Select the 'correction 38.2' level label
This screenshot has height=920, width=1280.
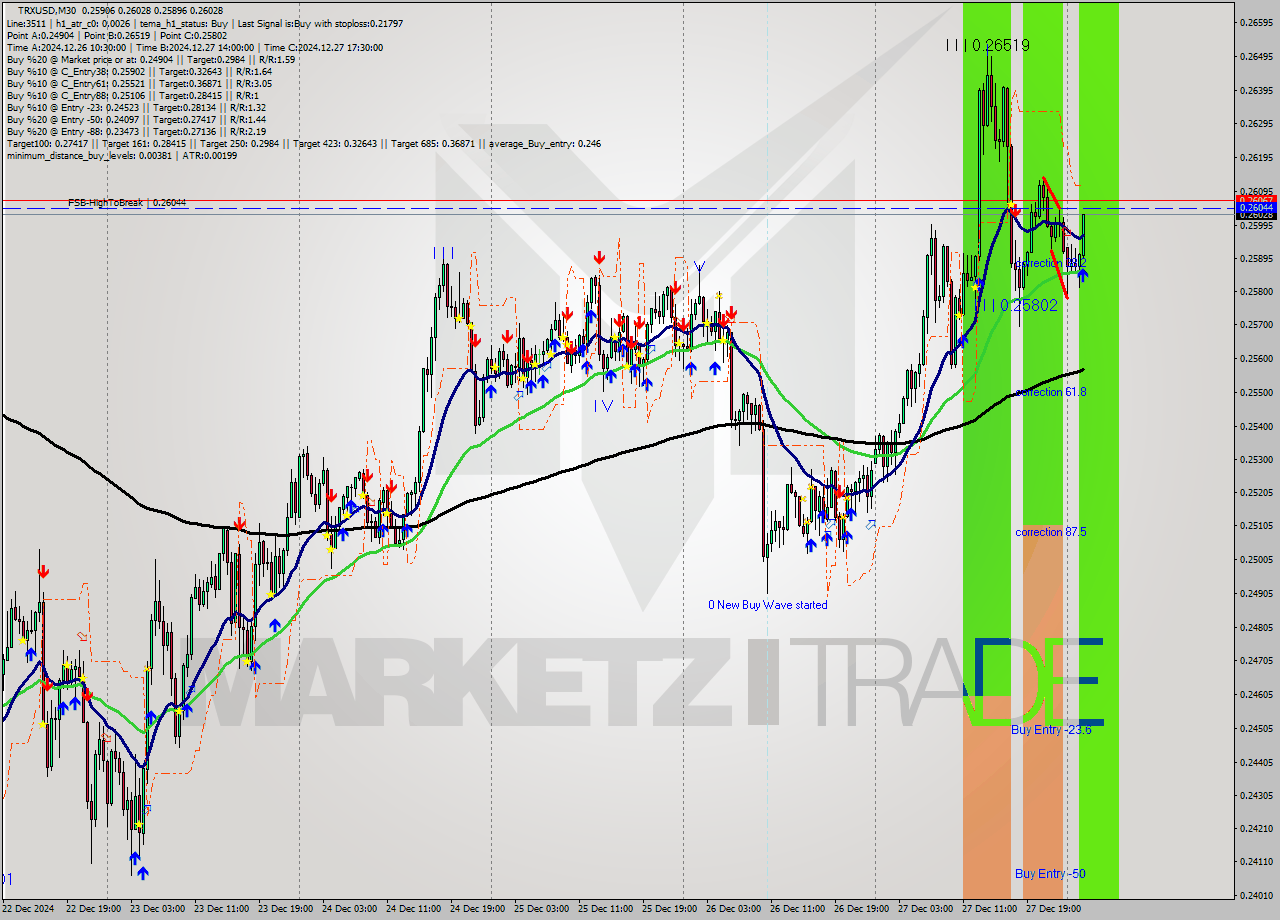1050,263
